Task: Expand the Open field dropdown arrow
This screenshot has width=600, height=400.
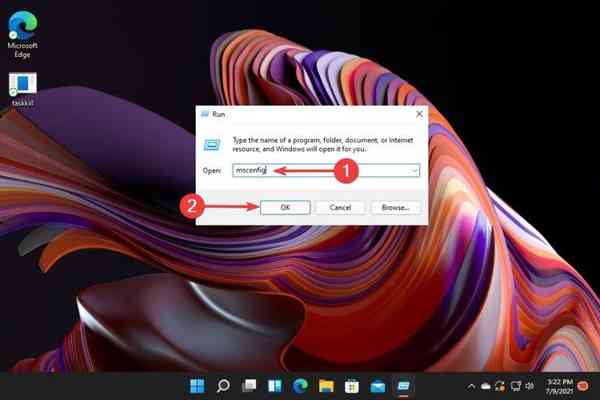Action: (x=413, y=171)
